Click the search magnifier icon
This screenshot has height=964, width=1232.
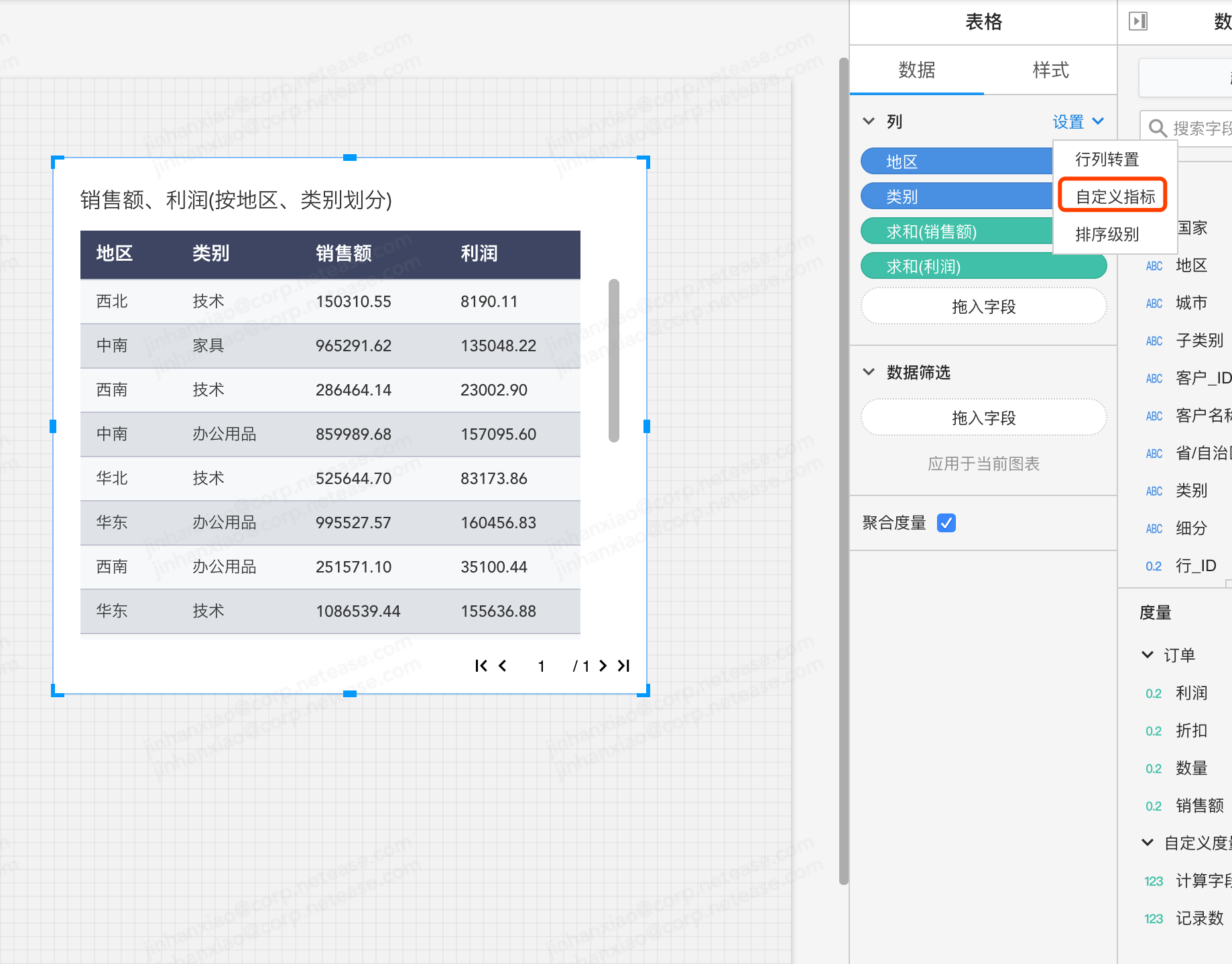1157,127
